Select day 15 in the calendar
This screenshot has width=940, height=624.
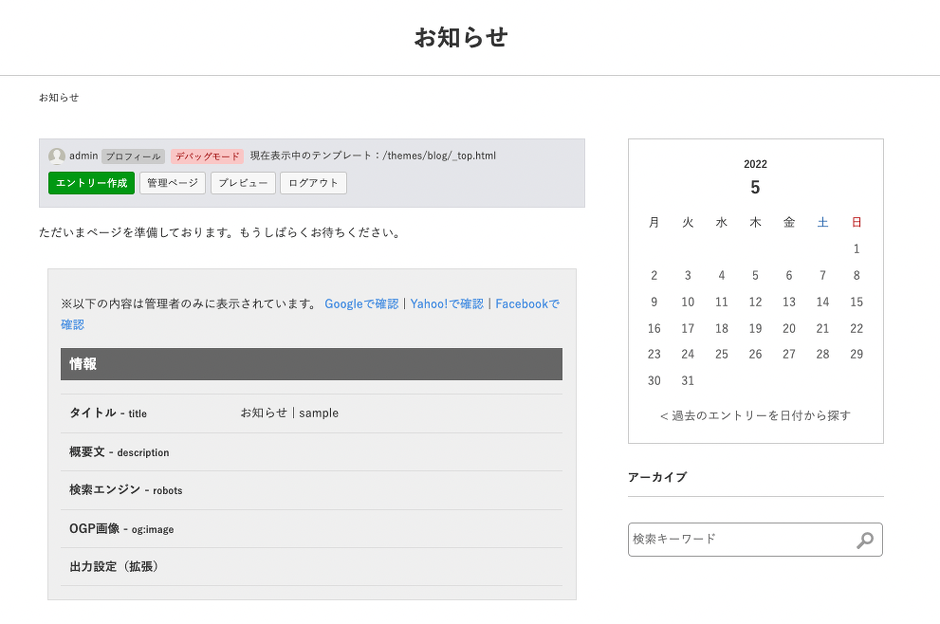click(856, 302)
